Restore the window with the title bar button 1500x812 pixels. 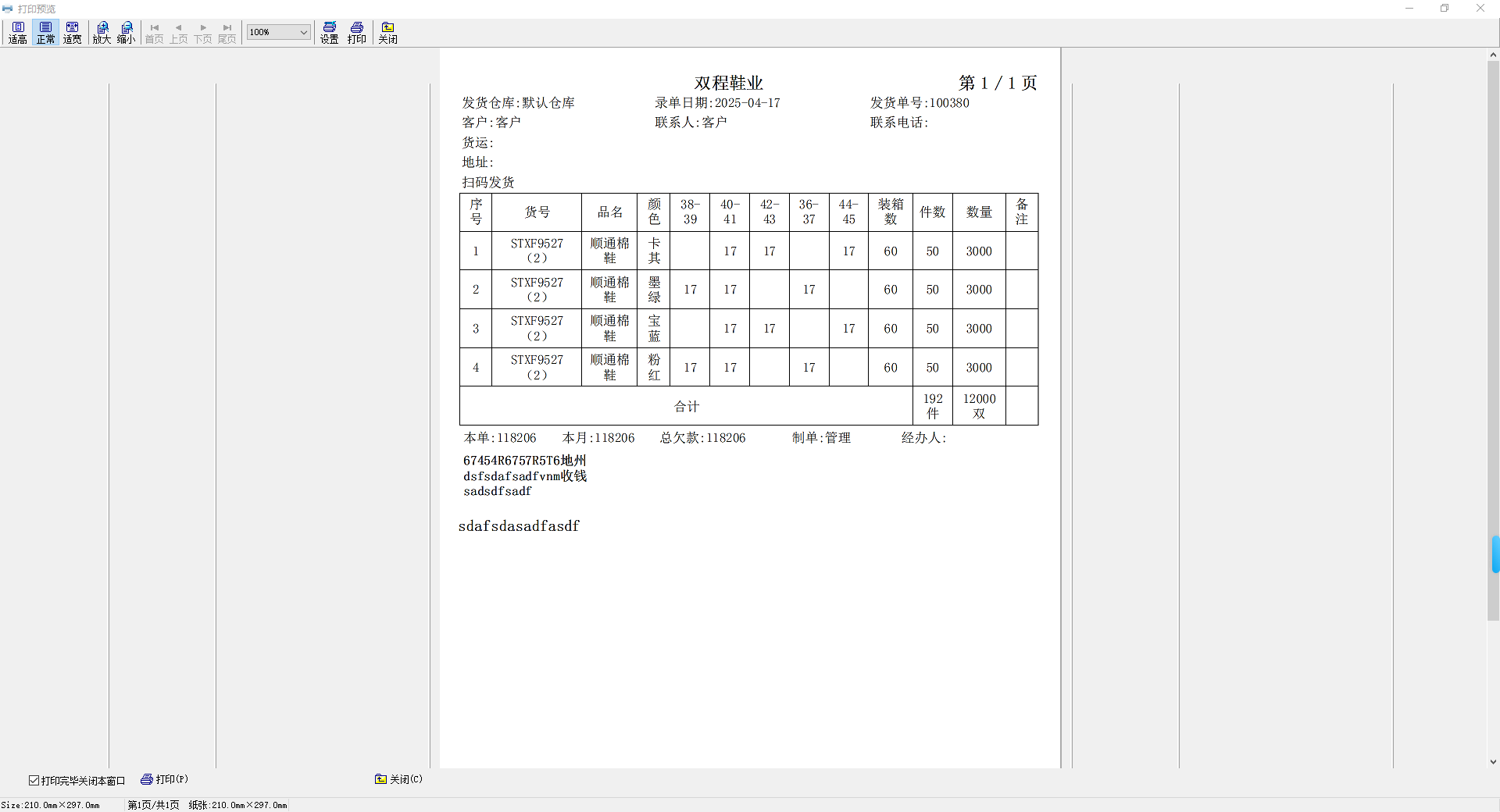coord(1445,9)
